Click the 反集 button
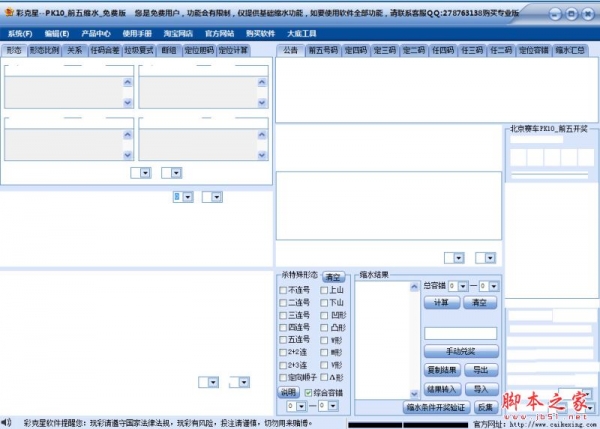 pos(486,408)
